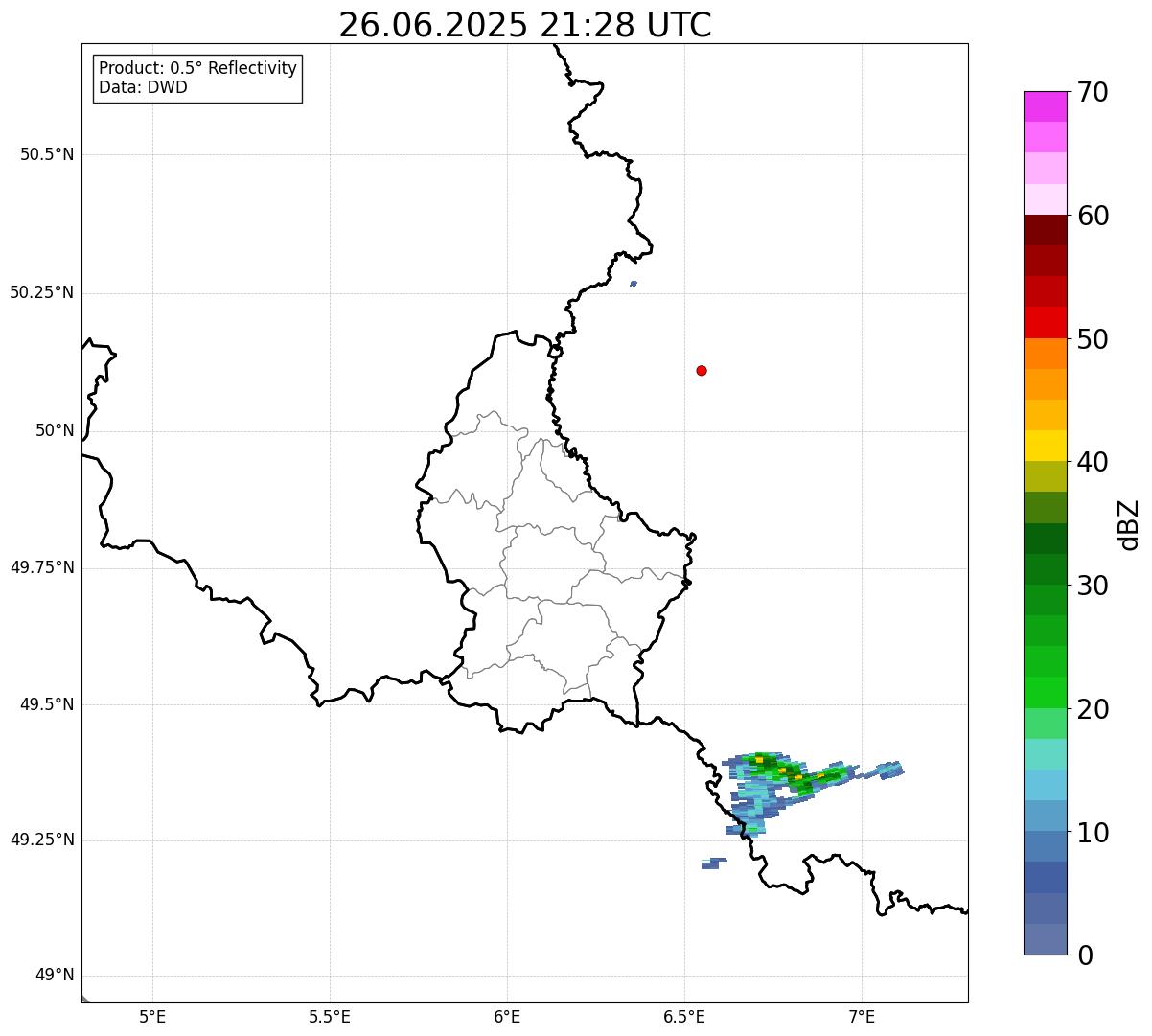The height and width of the screenshot is (1036, 1152).
Task: Click the longitude label "7°E"
Action: coord(862,1016)
